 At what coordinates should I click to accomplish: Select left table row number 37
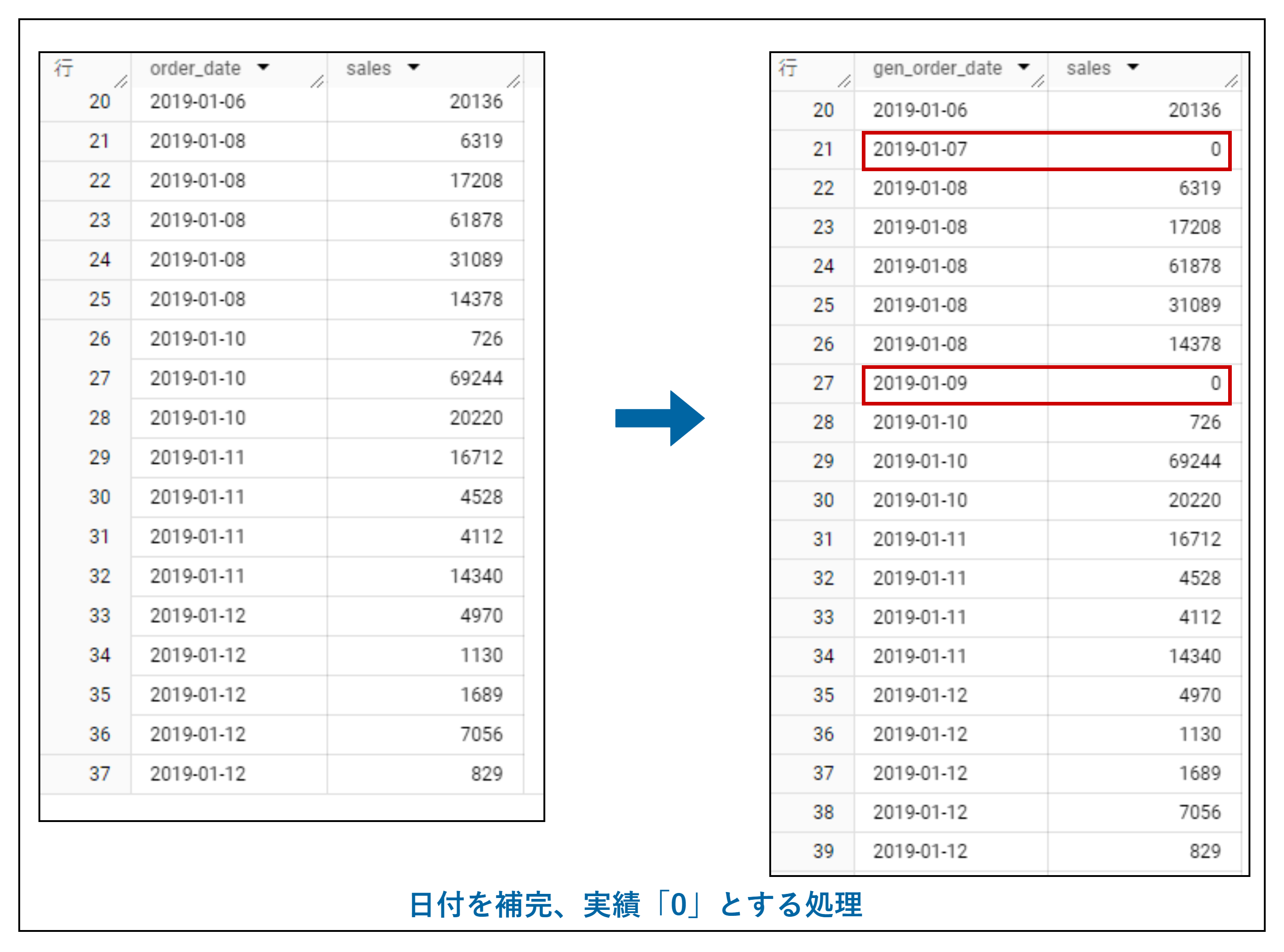tap(99, 774)
